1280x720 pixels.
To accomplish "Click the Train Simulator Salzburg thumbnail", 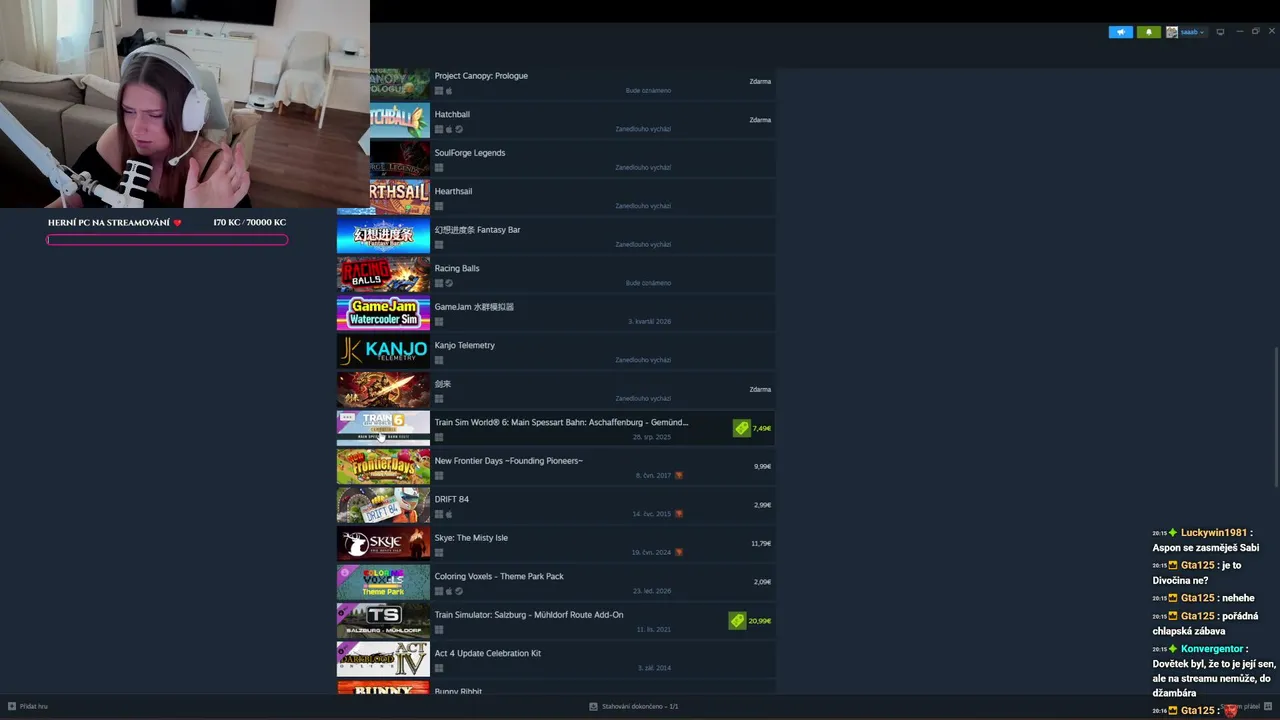I will tap(383, 620).
